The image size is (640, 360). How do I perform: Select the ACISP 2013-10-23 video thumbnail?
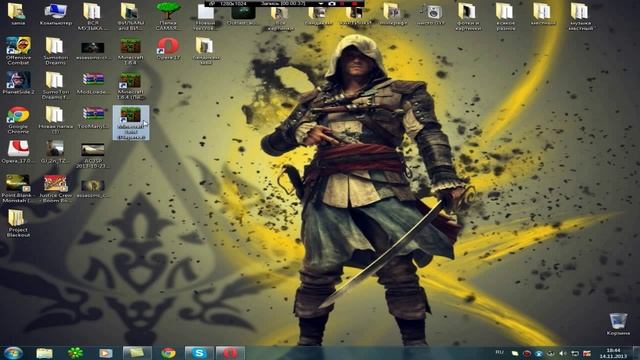coord(93,155)
